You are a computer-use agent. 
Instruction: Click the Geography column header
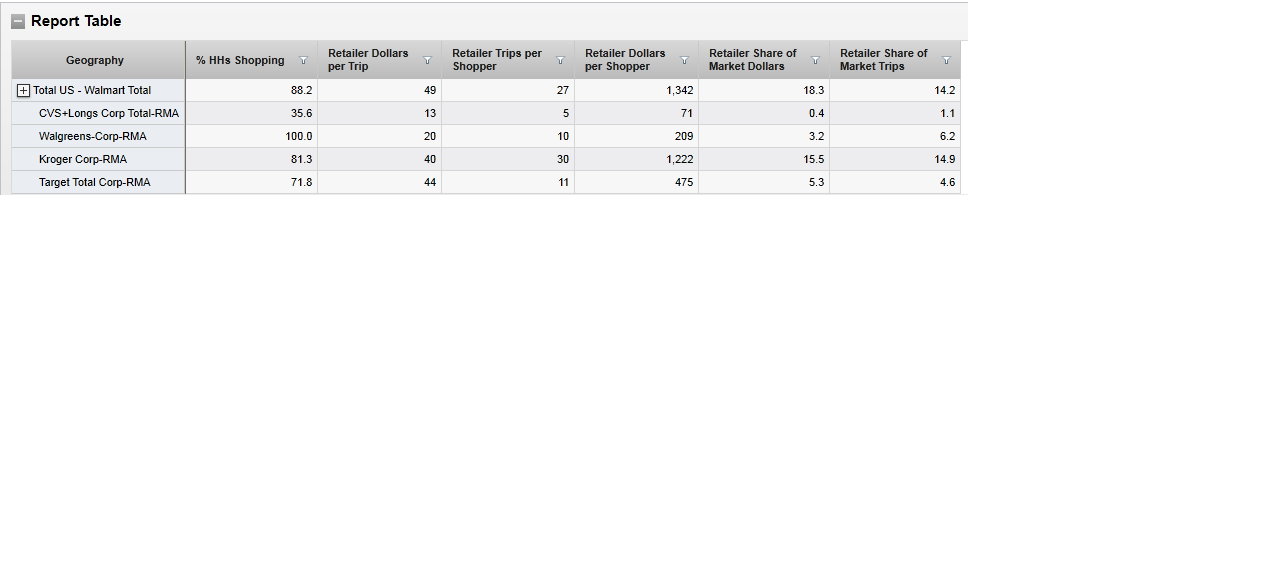pos(95,61)
